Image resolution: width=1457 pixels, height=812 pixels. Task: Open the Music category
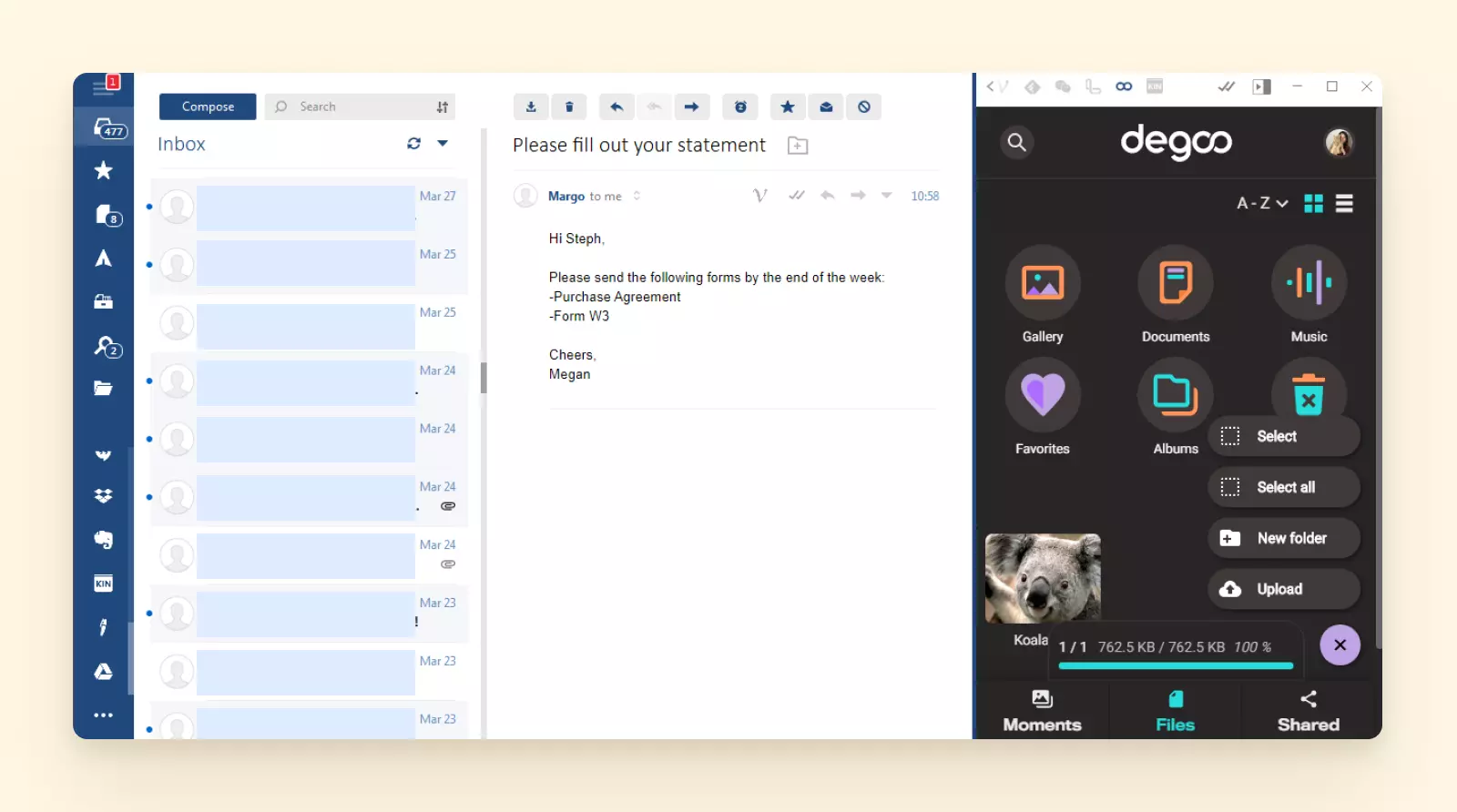[1309, 294]
